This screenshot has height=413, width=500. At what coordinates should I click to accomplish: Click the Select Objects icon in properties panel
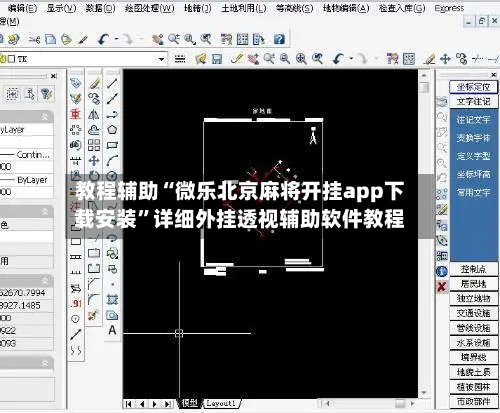point(29,94)
